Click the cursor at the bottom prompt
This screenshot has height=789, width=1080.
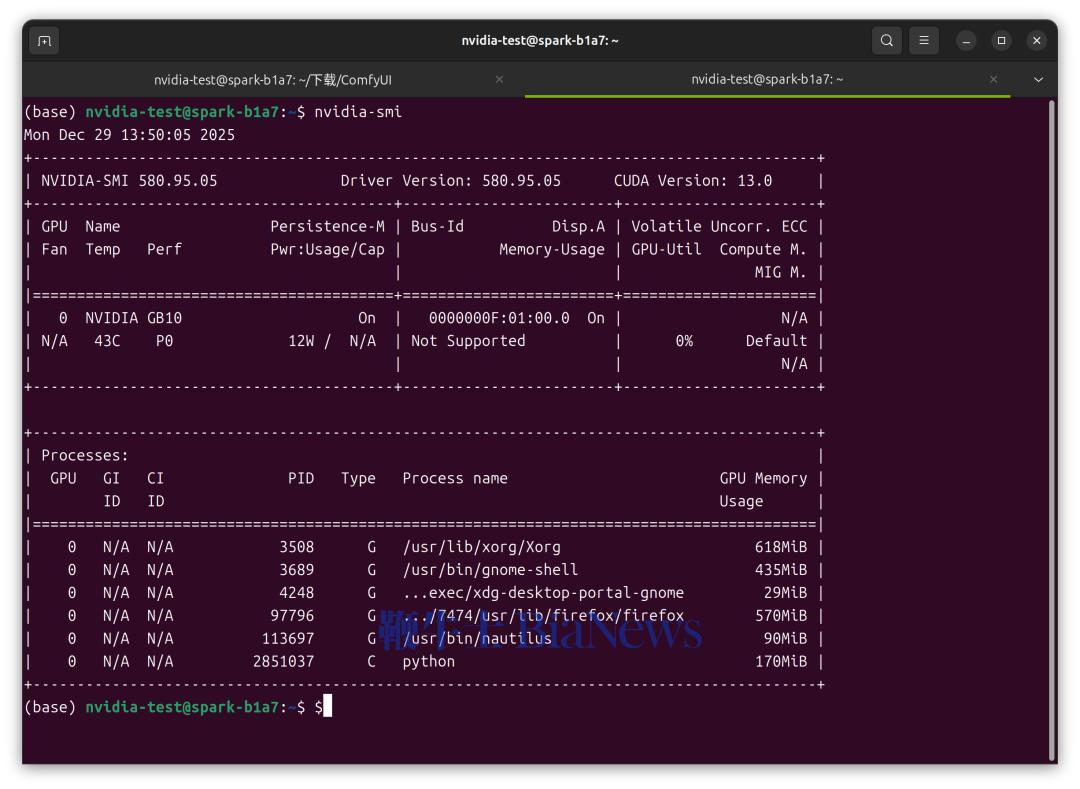pyautogui.click(x=327, y=707)
